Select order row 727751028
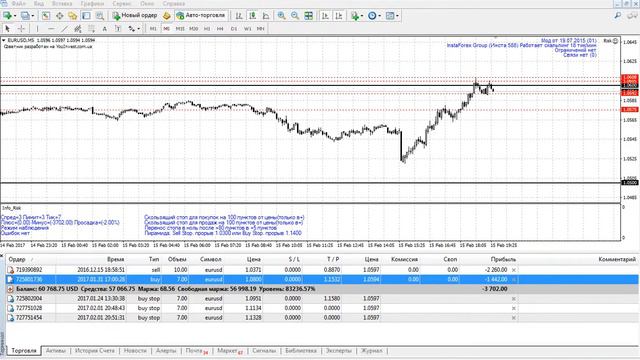 [x=322, y=308]
